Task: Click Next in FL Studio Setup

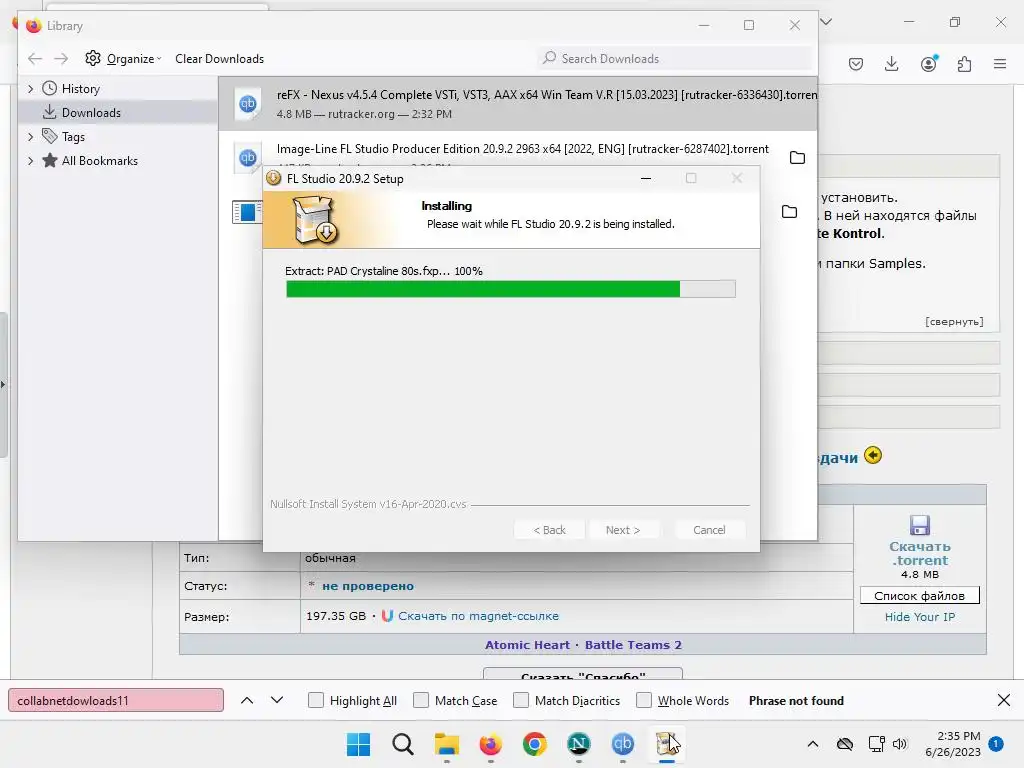Action: [x=623, y=530]
